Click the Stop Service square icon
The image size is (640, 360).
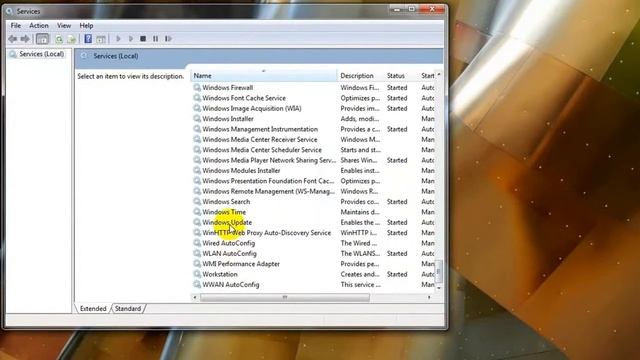[x=143, y=39]
